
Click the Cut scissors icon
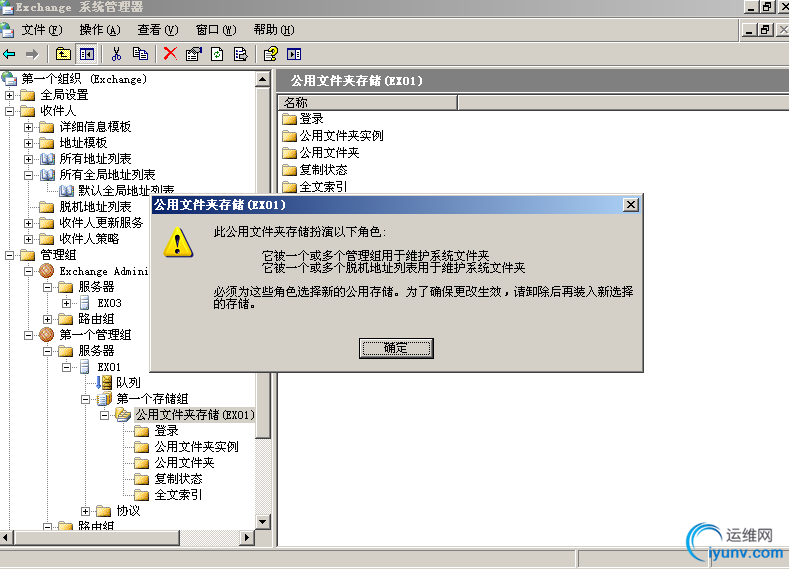point(116,54)
